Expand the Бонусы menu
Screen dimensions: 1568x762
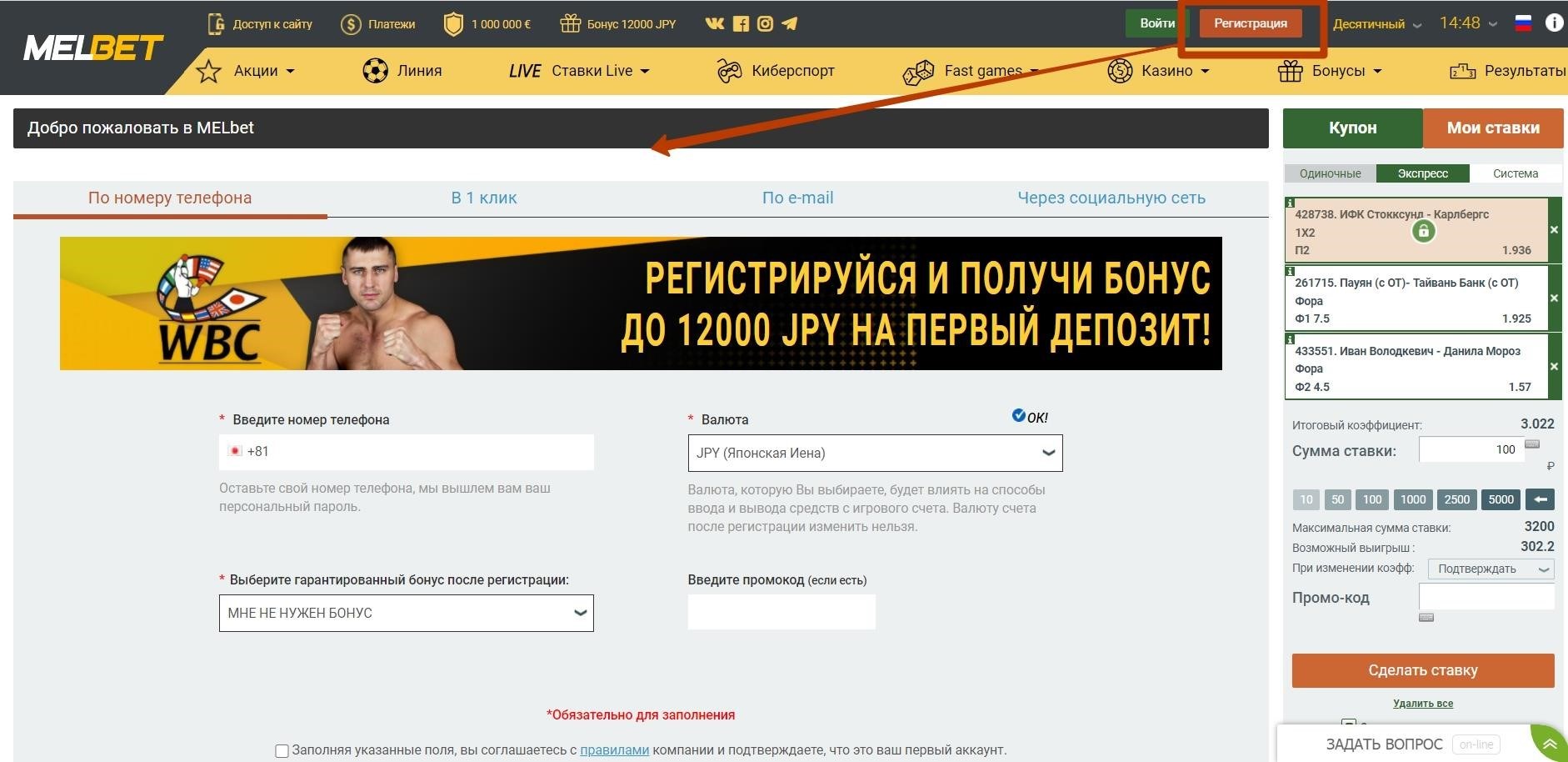coord(1347,71)
